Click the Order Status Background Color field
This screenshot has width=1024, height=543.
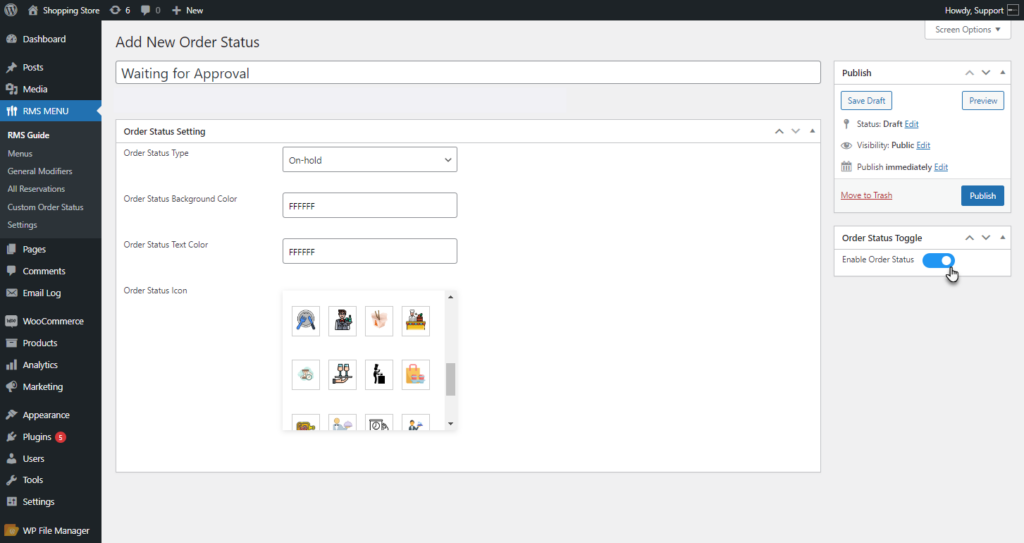coord(370,205)
